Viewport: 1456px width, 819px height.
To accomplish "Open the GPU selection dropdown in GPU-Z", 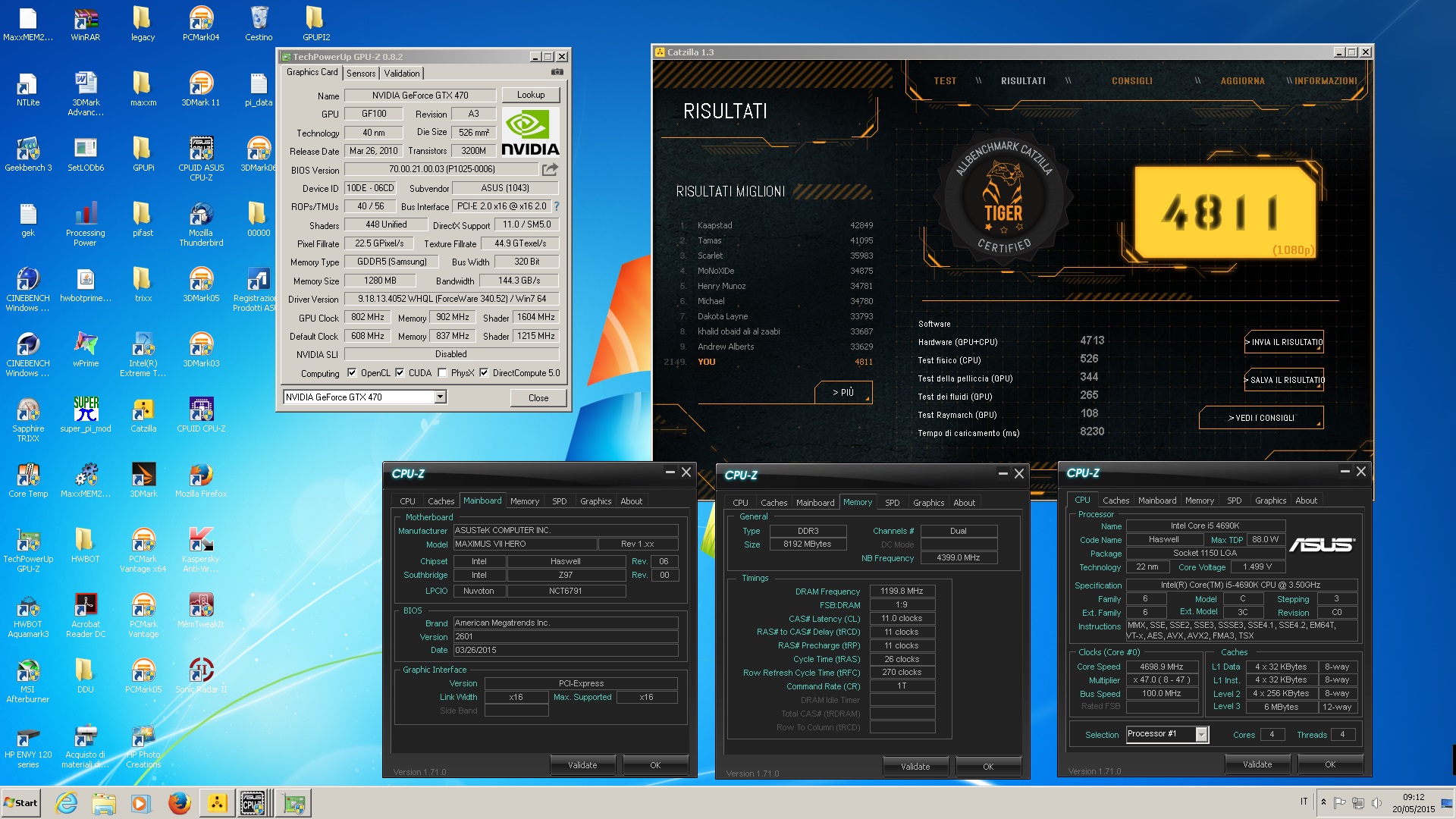I will (x=440, y=397).
